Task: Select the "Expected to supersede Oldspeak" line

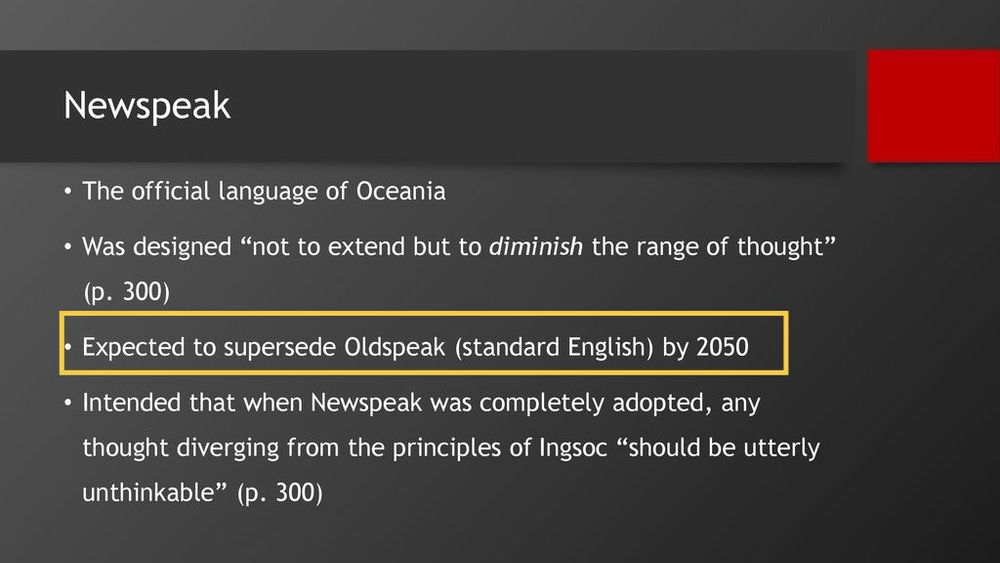Action: point(415,347)
